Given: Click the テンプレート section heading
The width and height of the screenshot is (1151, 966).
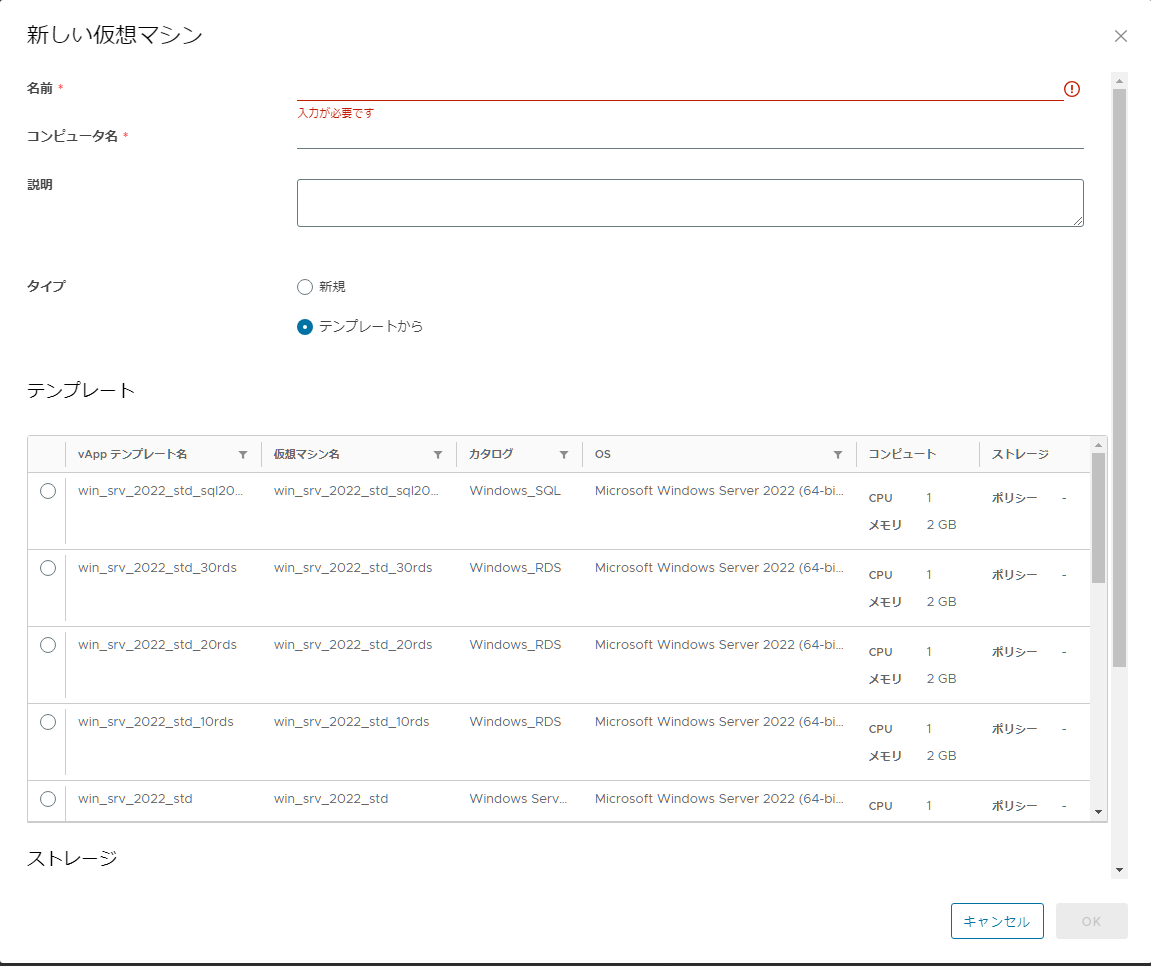Looking at the screenshot, I should pyautogui.click(x=81, y=391).
